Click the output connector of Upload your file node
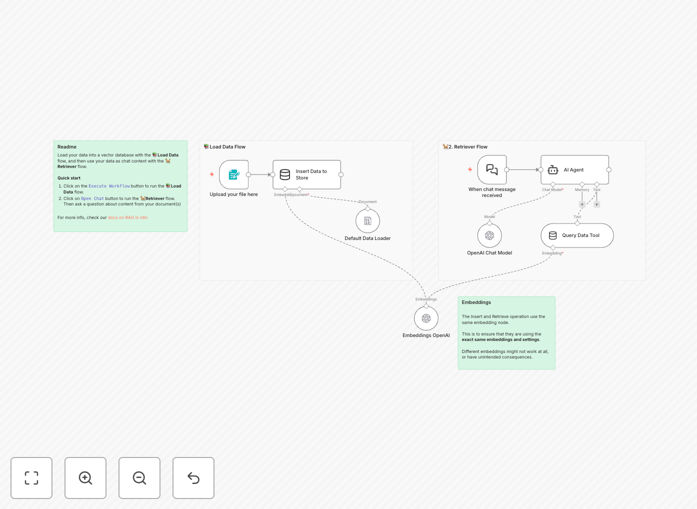 coord(248,175)
